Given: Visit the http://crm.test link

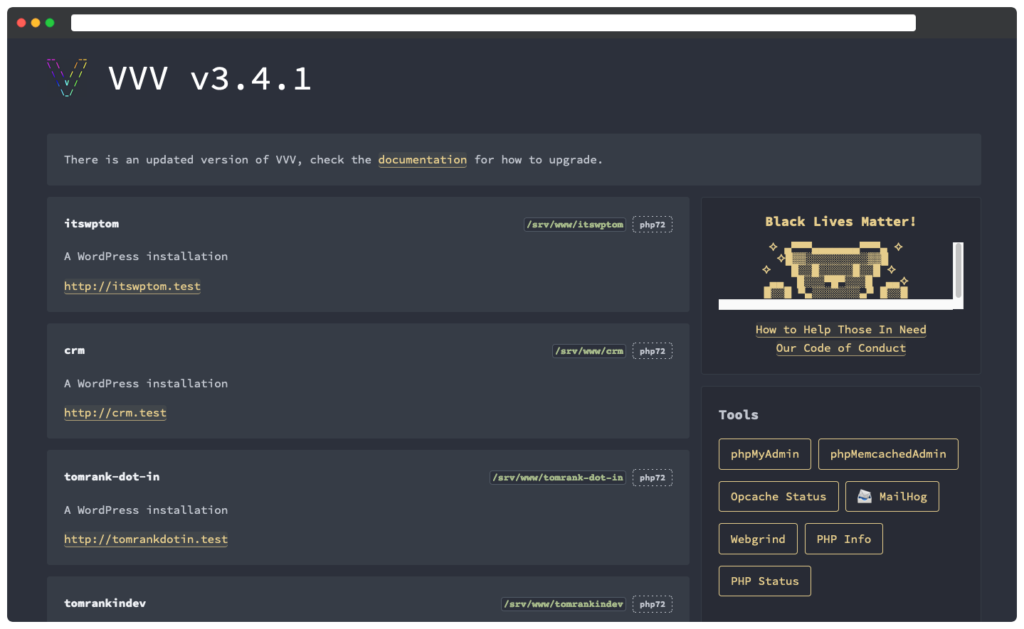Looking at the screenshot, I should (115, 413).
